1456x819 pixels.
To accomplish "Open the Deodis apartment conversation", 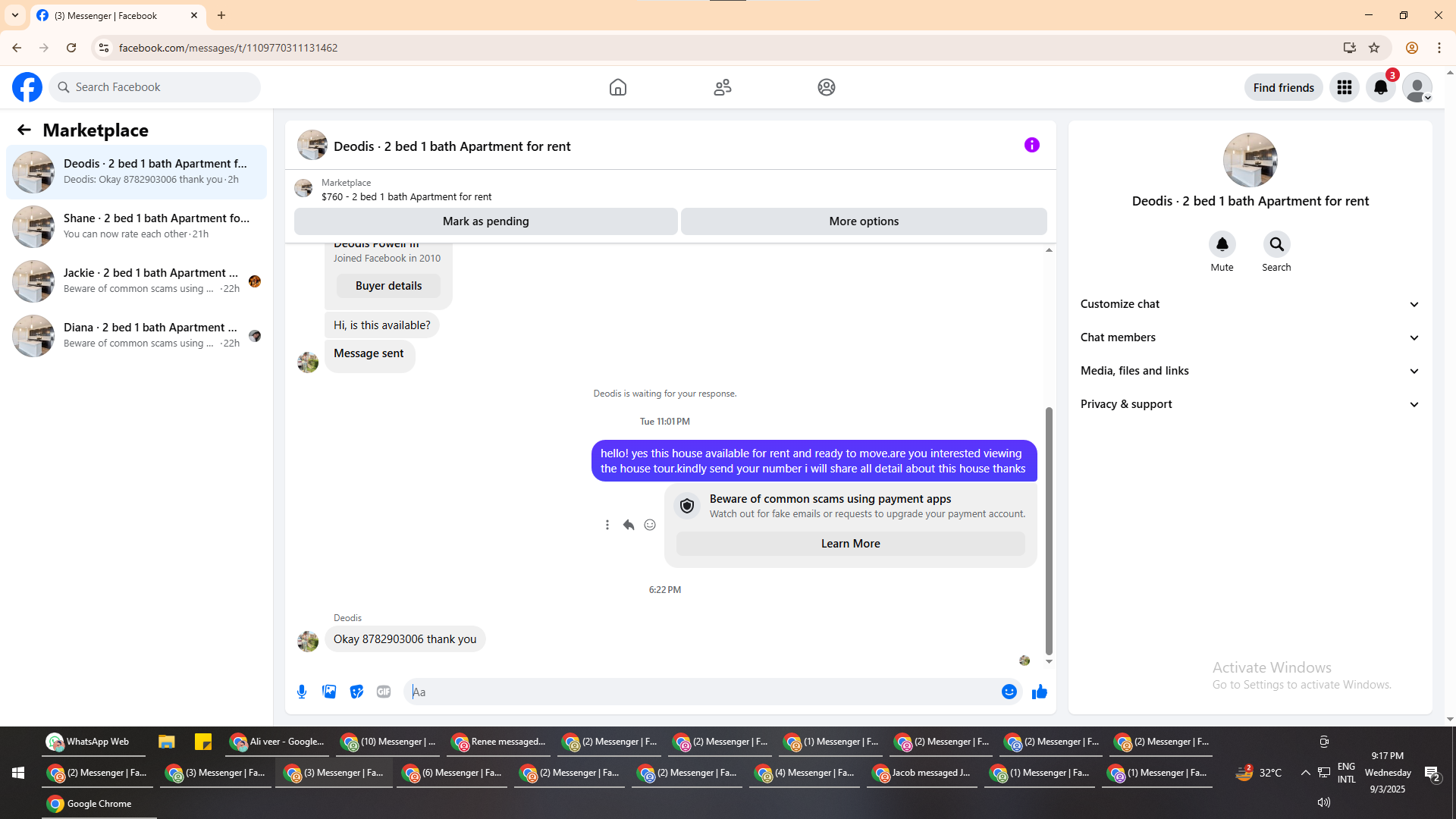I will (x=136, y=172).
